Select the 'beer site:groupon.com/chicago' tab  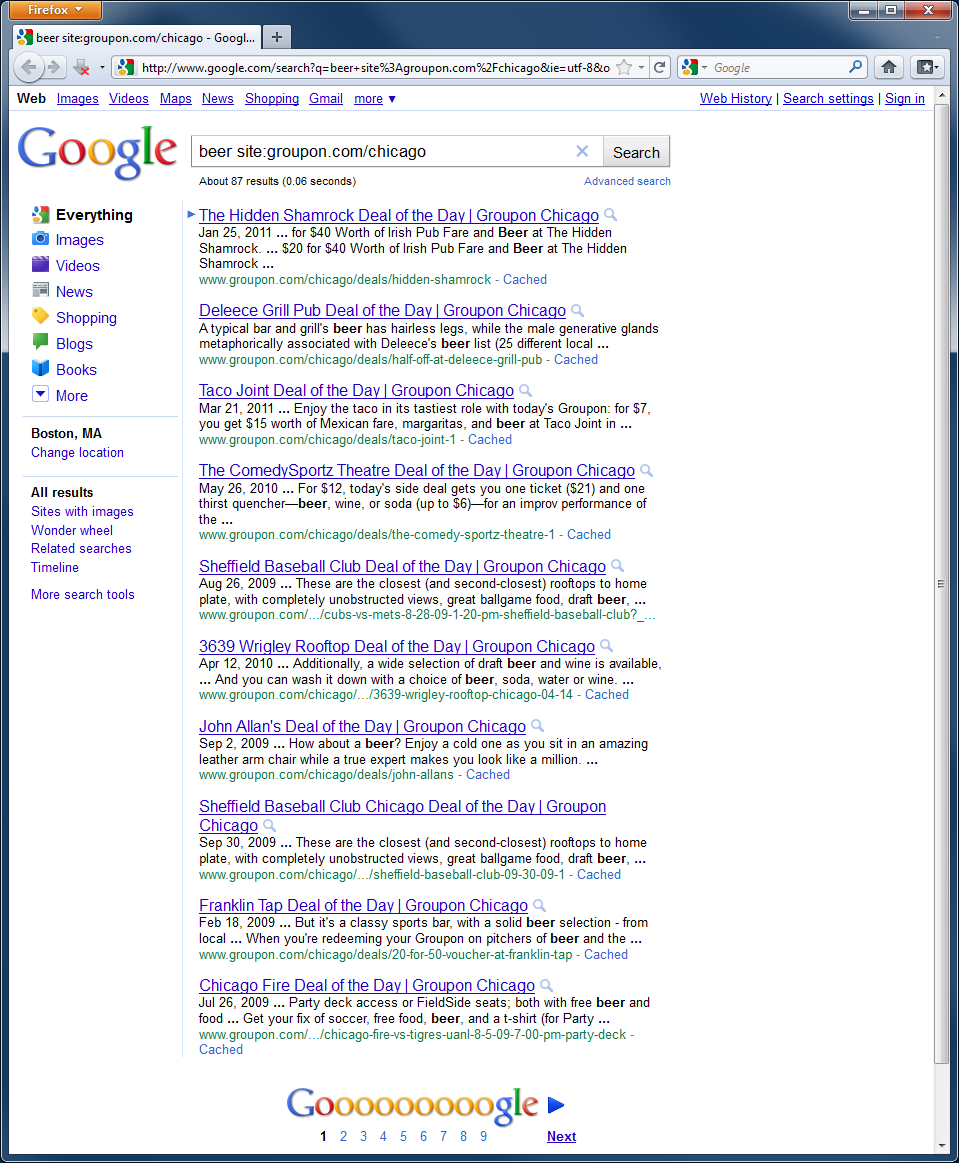point(137,37)
